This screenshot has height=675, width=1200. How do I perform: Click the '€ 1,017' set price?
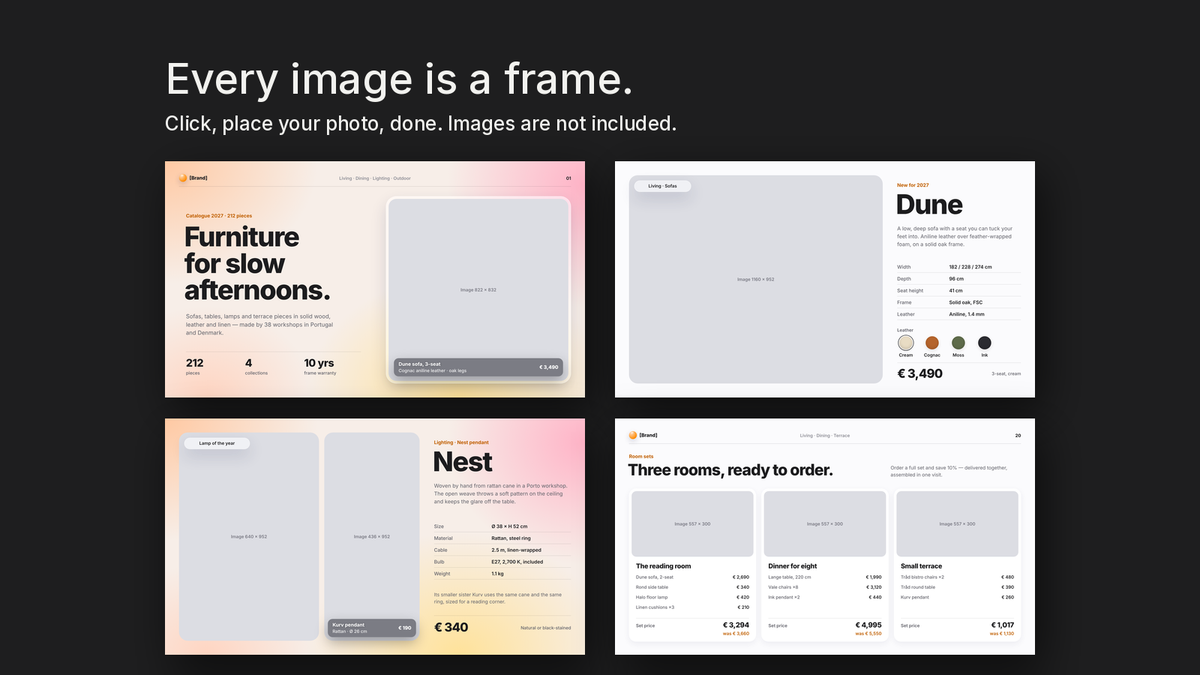click(x=1002, y=625)
